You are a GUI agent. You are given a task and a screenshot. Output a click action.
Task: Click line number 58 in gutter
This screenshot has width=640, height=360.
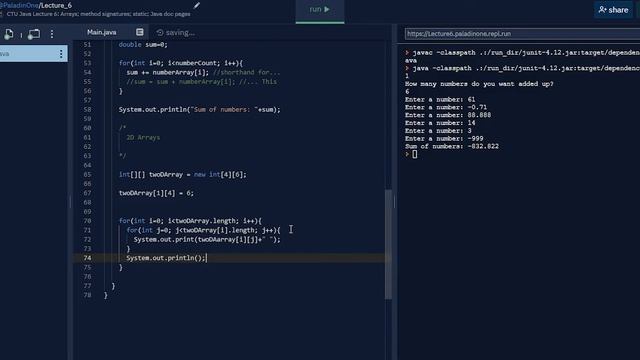point(87,109)
